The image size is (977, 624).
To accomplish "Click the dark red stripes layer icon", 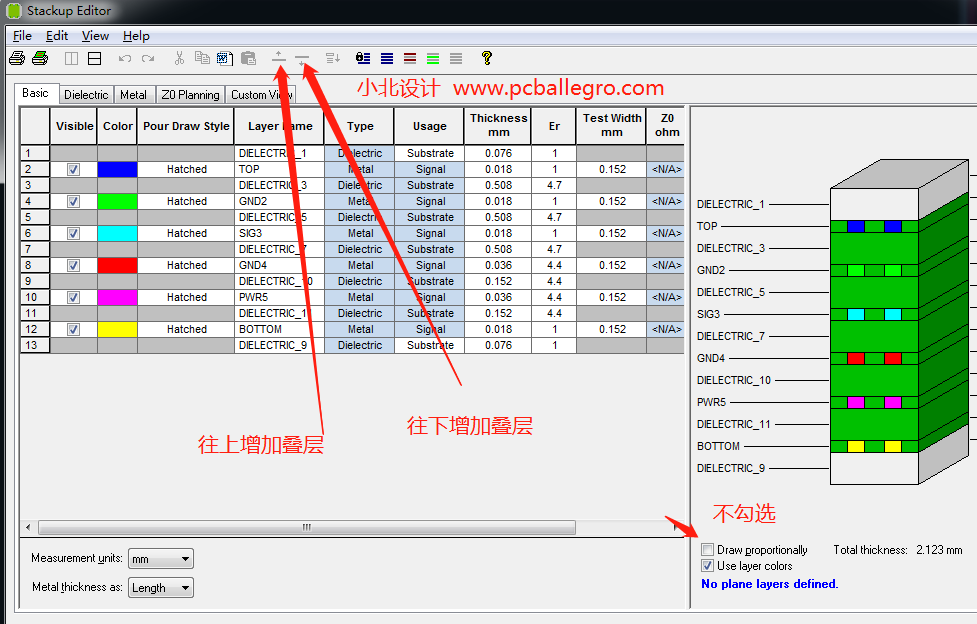I will coord(410,59).
